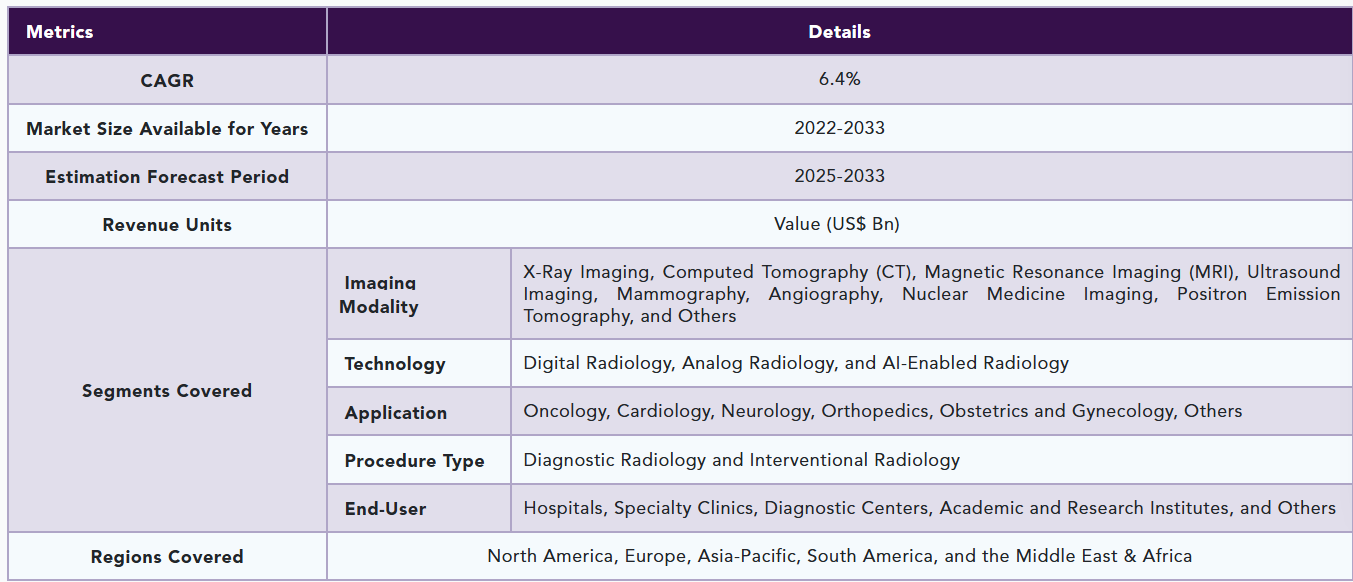This screenshot has height=582, width=1353.
Task: Select the Revenue Units label
Action: pos(167,224)
